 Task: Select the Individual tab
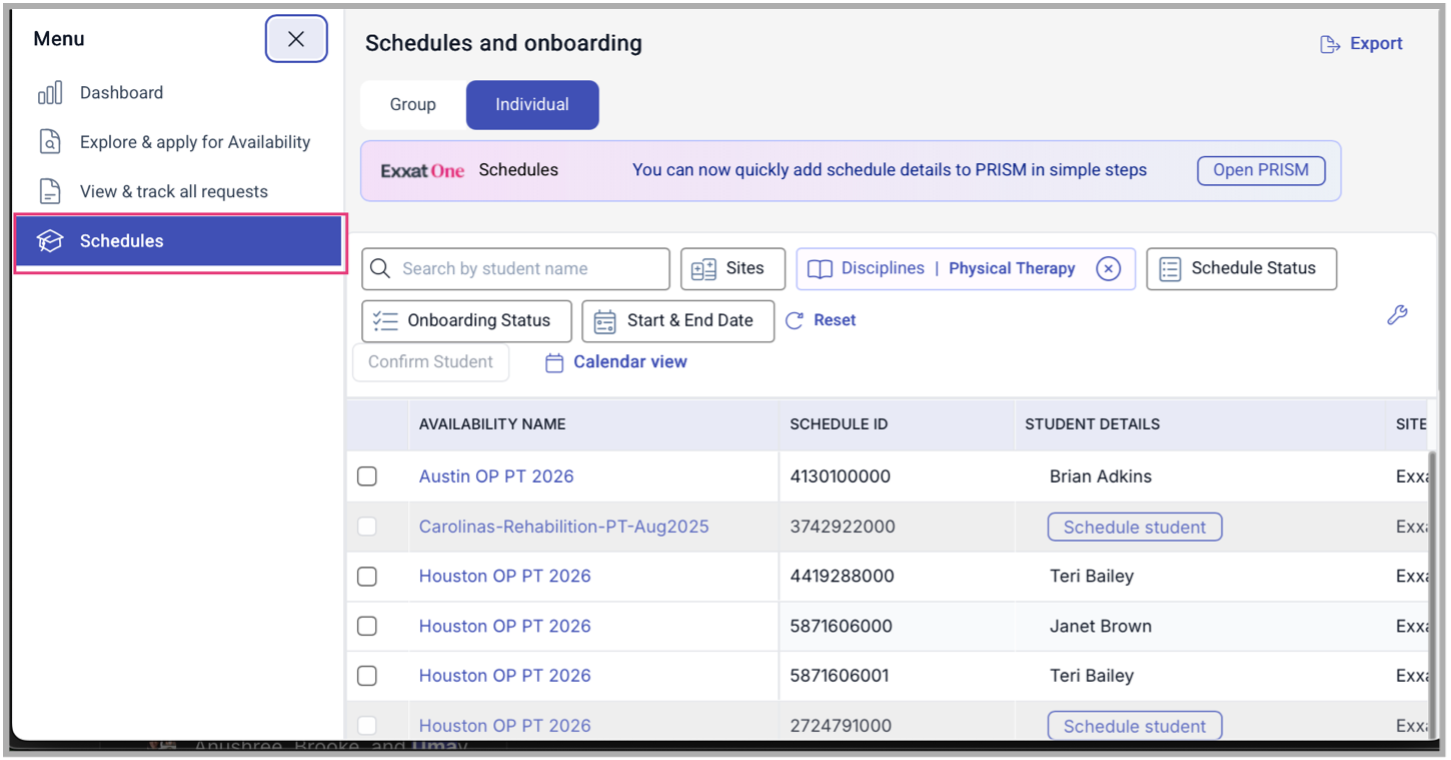click(532, 104)
